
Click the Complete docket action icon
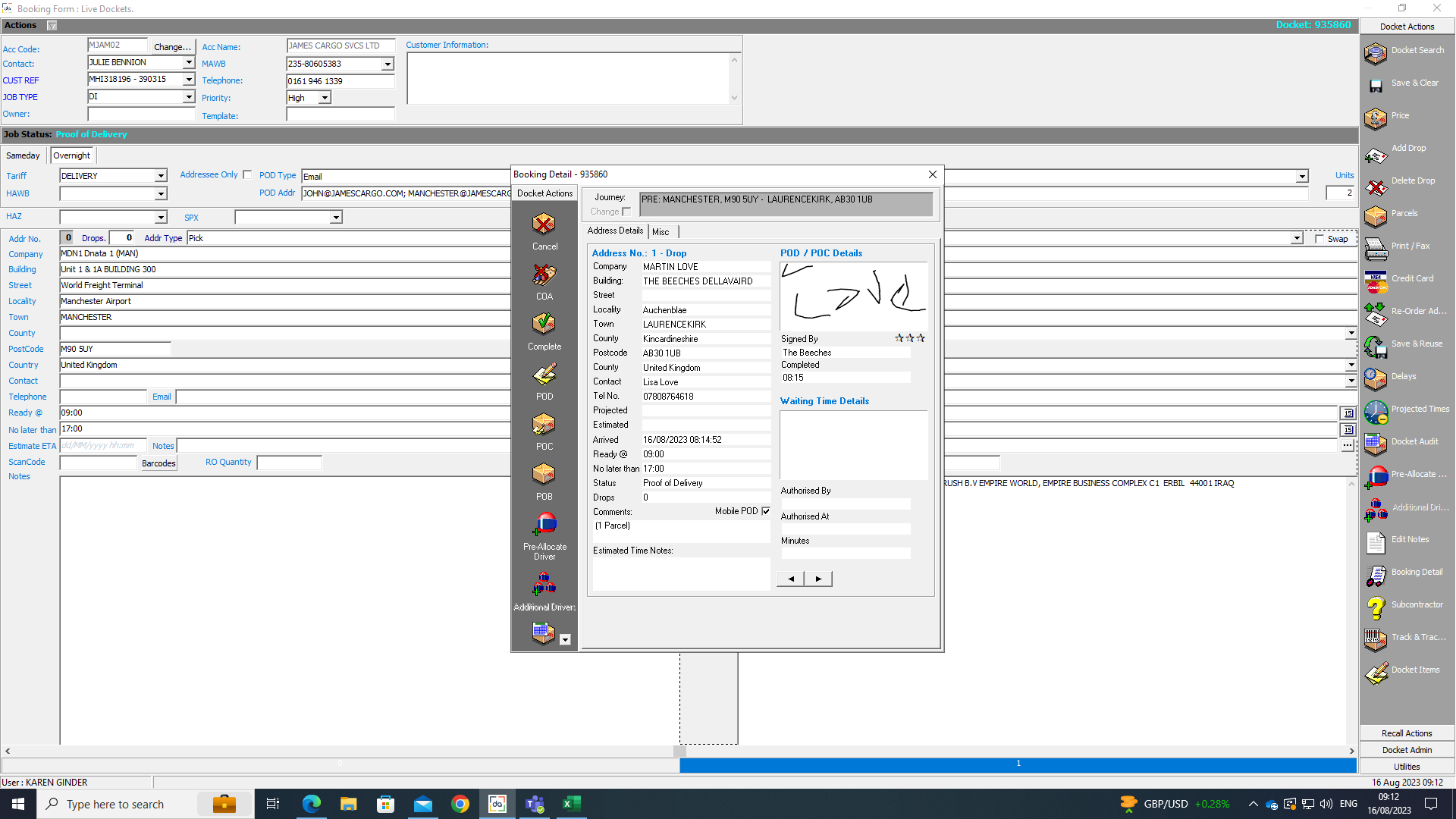pos(544,325)
